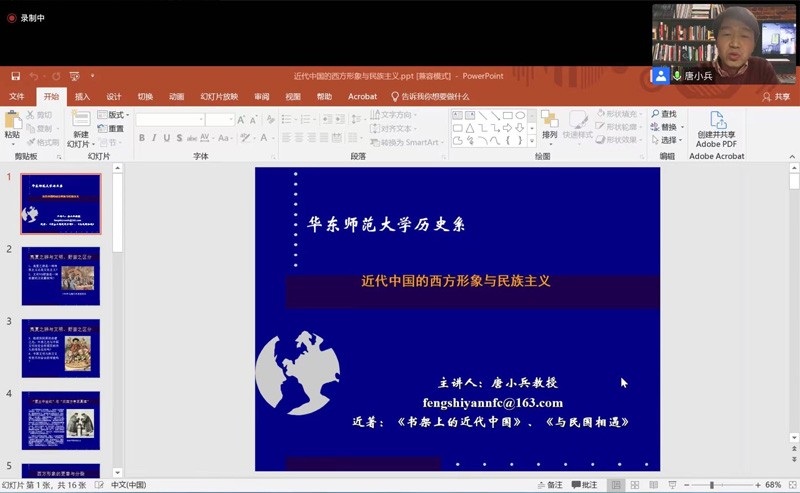The height and width of the screenshot is (493, 800).
Task: Click the Save icon in quick access toolbar
Action: 15,76
